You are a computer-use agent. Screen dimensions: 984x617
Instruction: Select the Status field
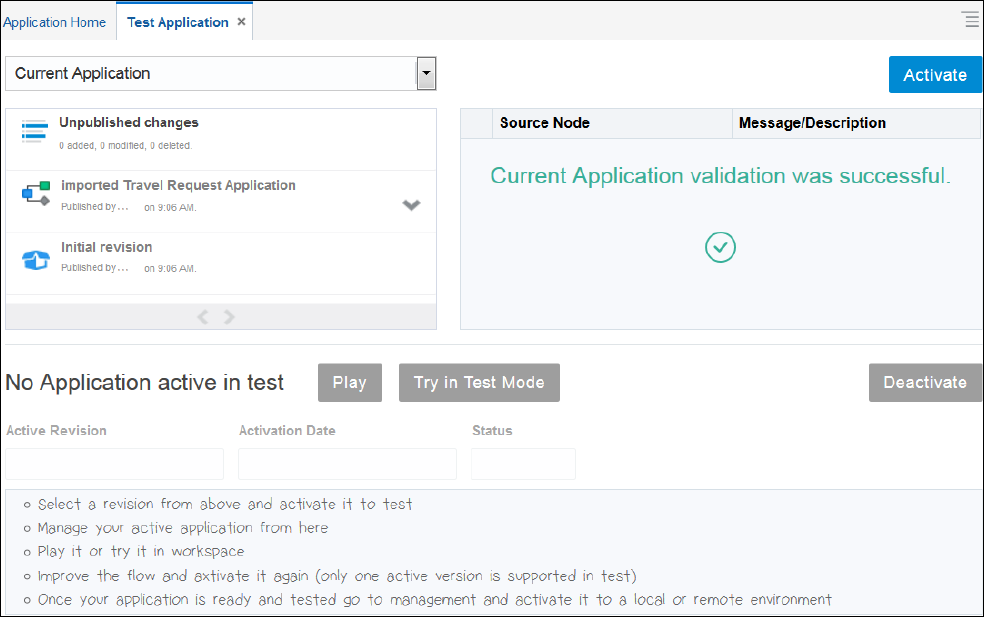point(523,463)
